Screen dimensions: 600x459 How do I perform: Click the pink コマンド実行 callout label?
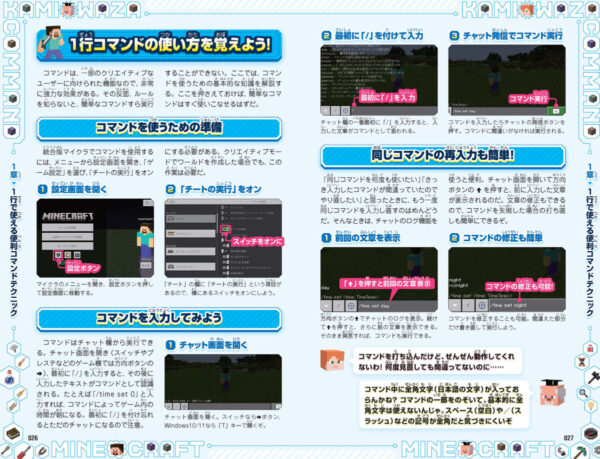pyautogui.click(x=529, y=100)
